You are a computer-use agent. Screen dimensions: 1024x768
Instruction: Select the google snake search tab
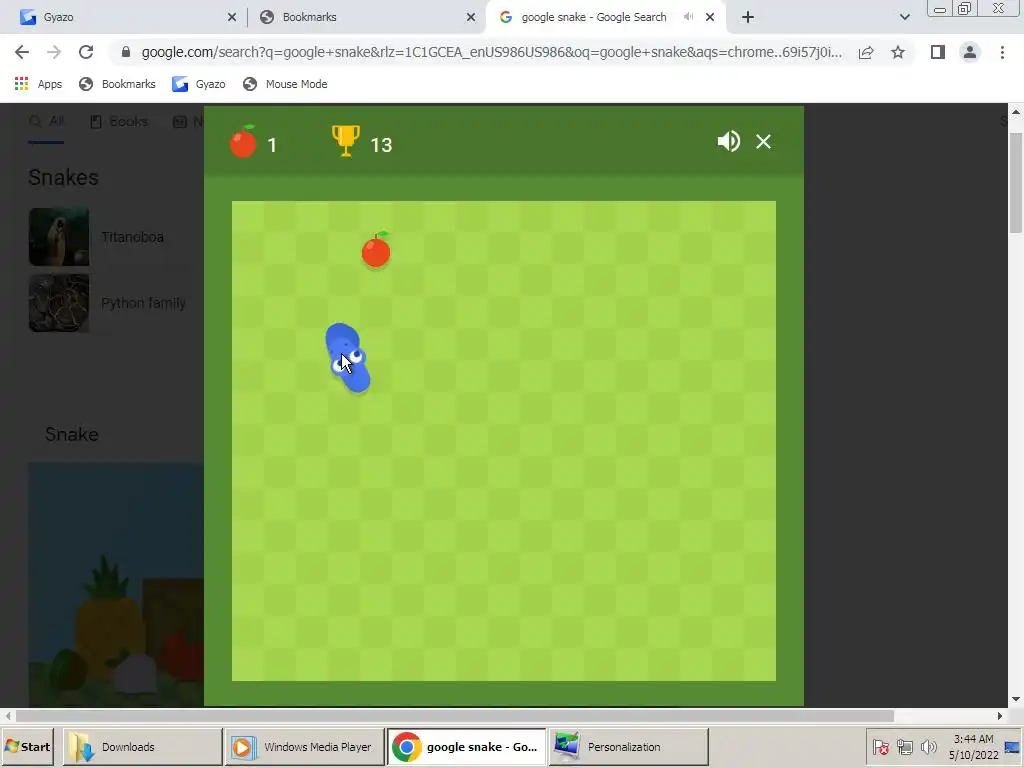(x=593, y=18)
